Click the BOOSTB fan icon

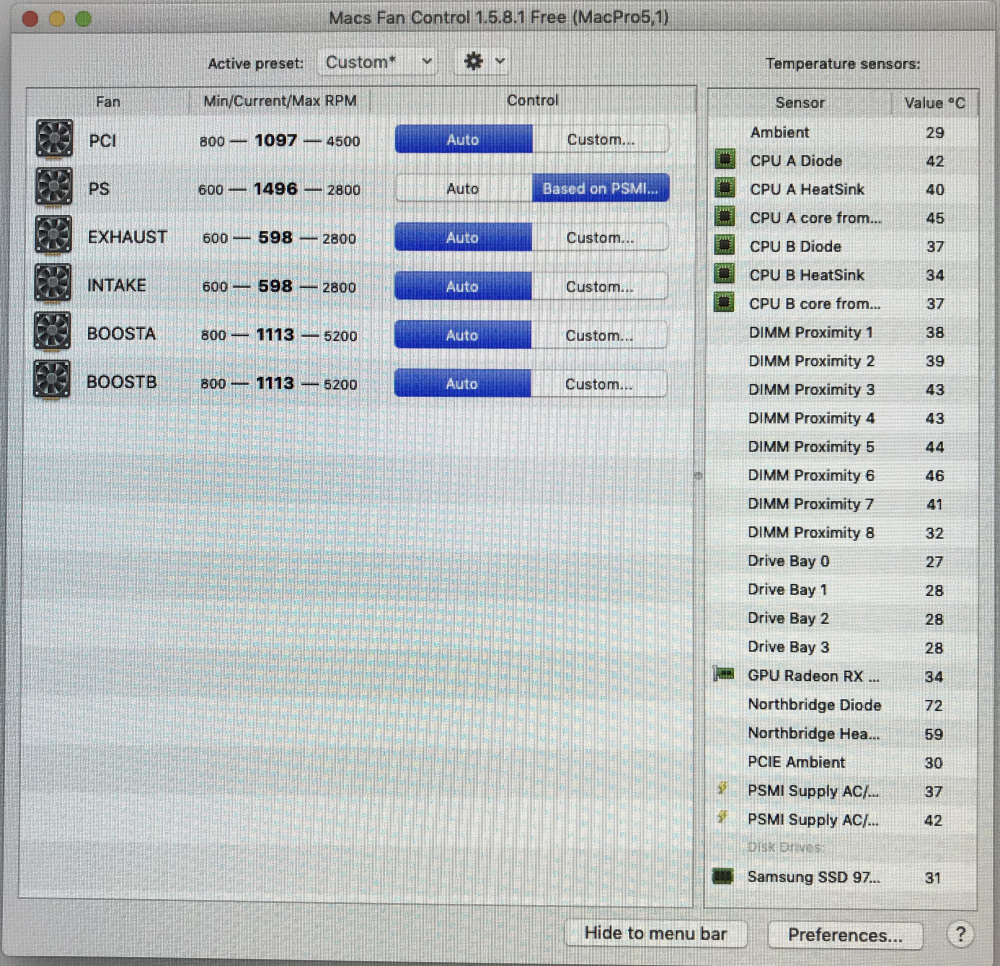click(52, 380)
